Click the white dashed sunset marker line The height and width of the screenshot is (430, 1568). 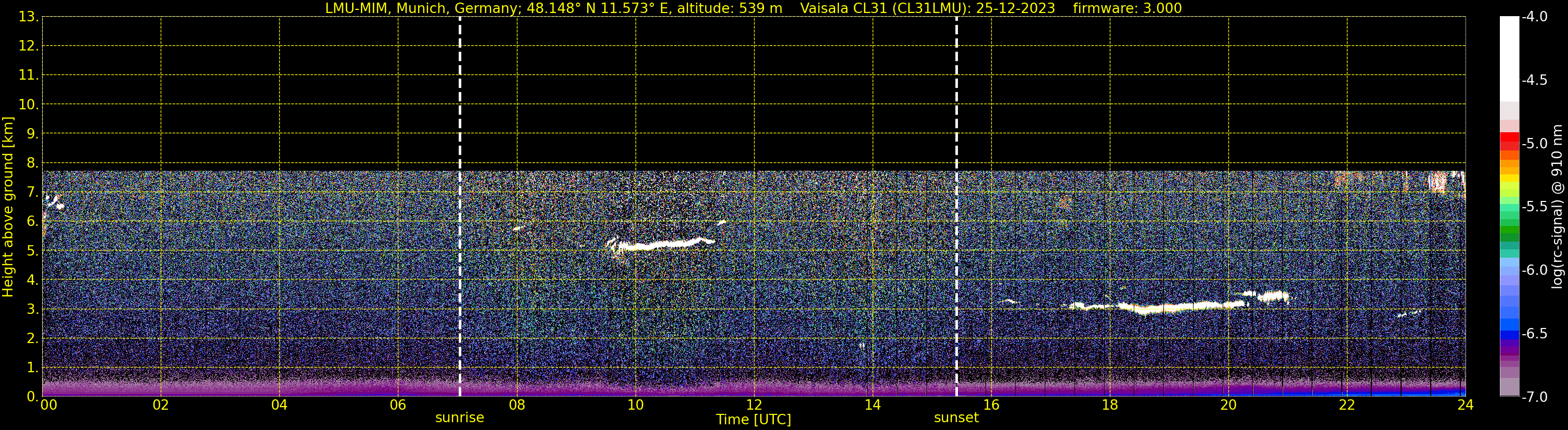(x=956, y=207)
